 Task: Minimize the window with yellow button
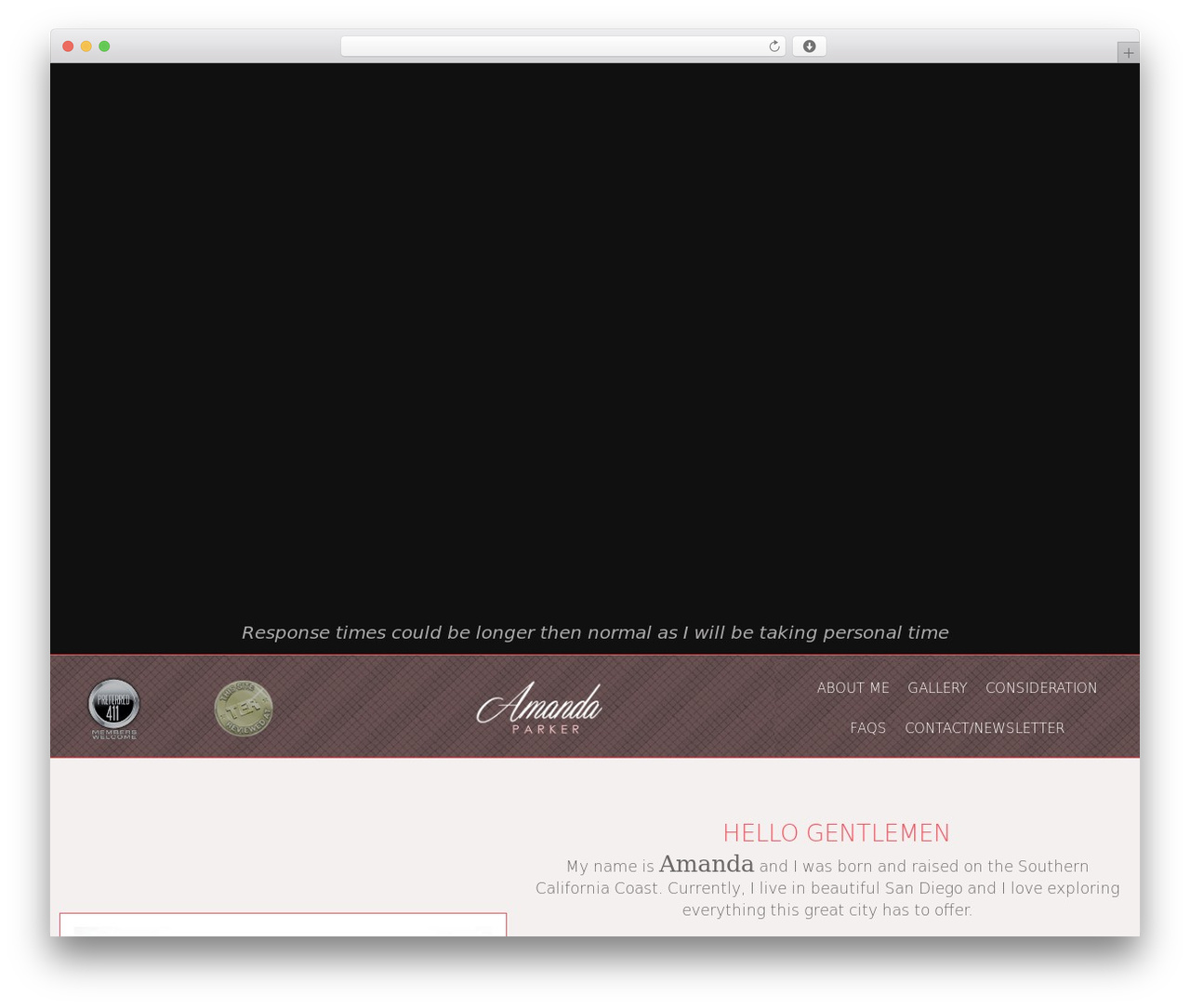(86, 46)
